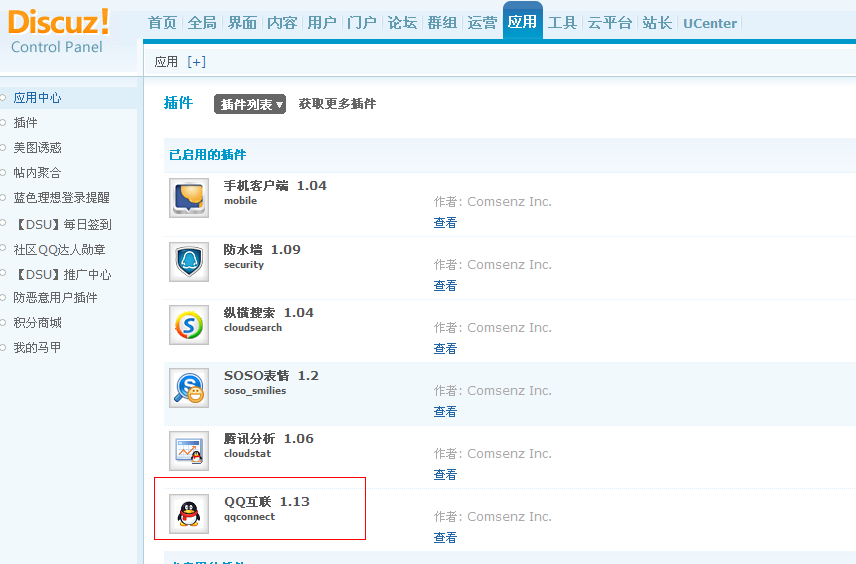The width and height of the screenshot is (856, 564).
Task: Open the 插件列表 dropdown
Action: [x=250, y=104]
